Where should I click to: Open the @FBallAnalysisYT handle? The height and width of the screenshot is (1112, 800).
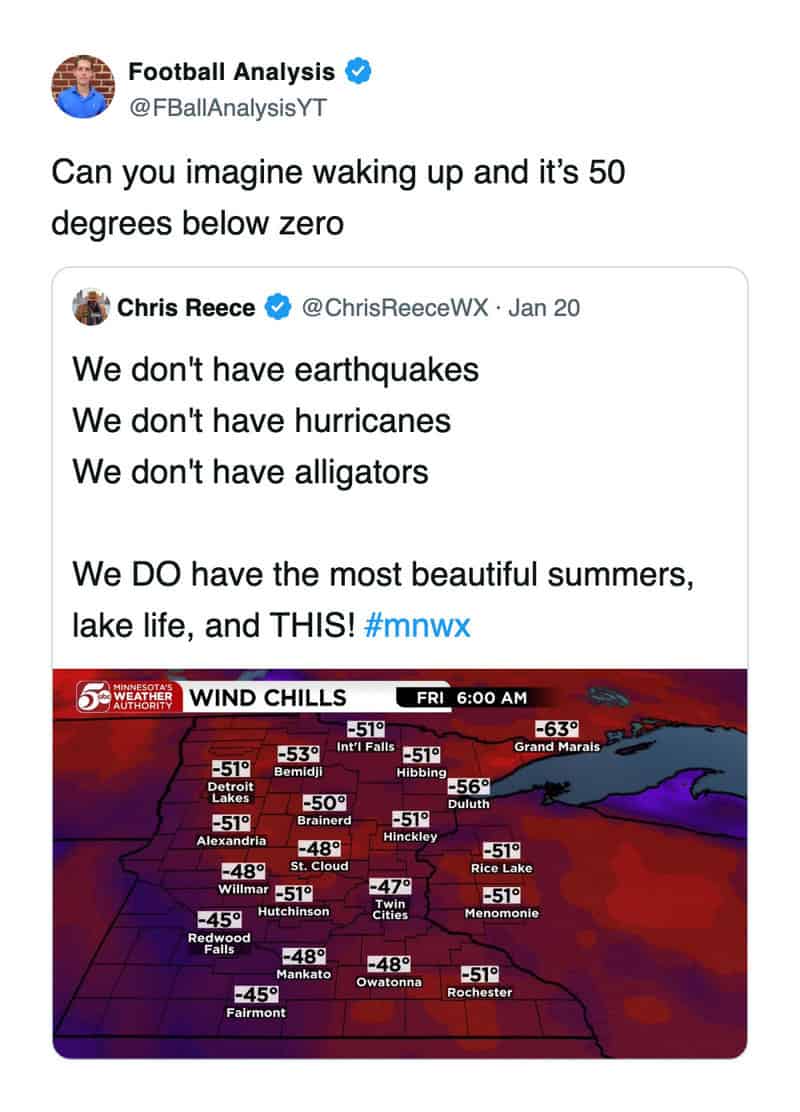pyautogui.click(x=227, y=107)
